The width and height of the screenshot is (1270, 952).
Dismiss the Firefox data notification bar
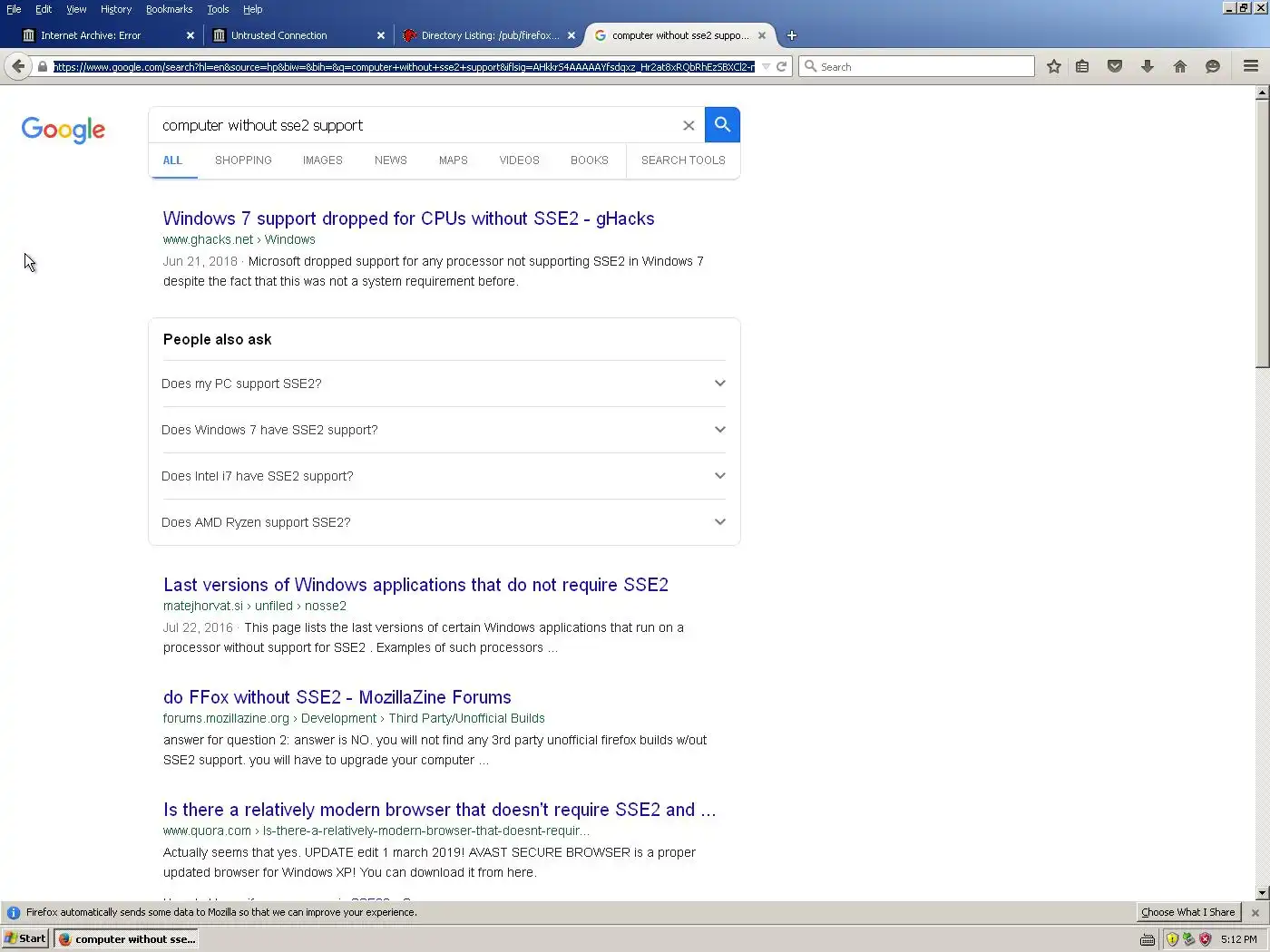click(x=1255, y=912)
